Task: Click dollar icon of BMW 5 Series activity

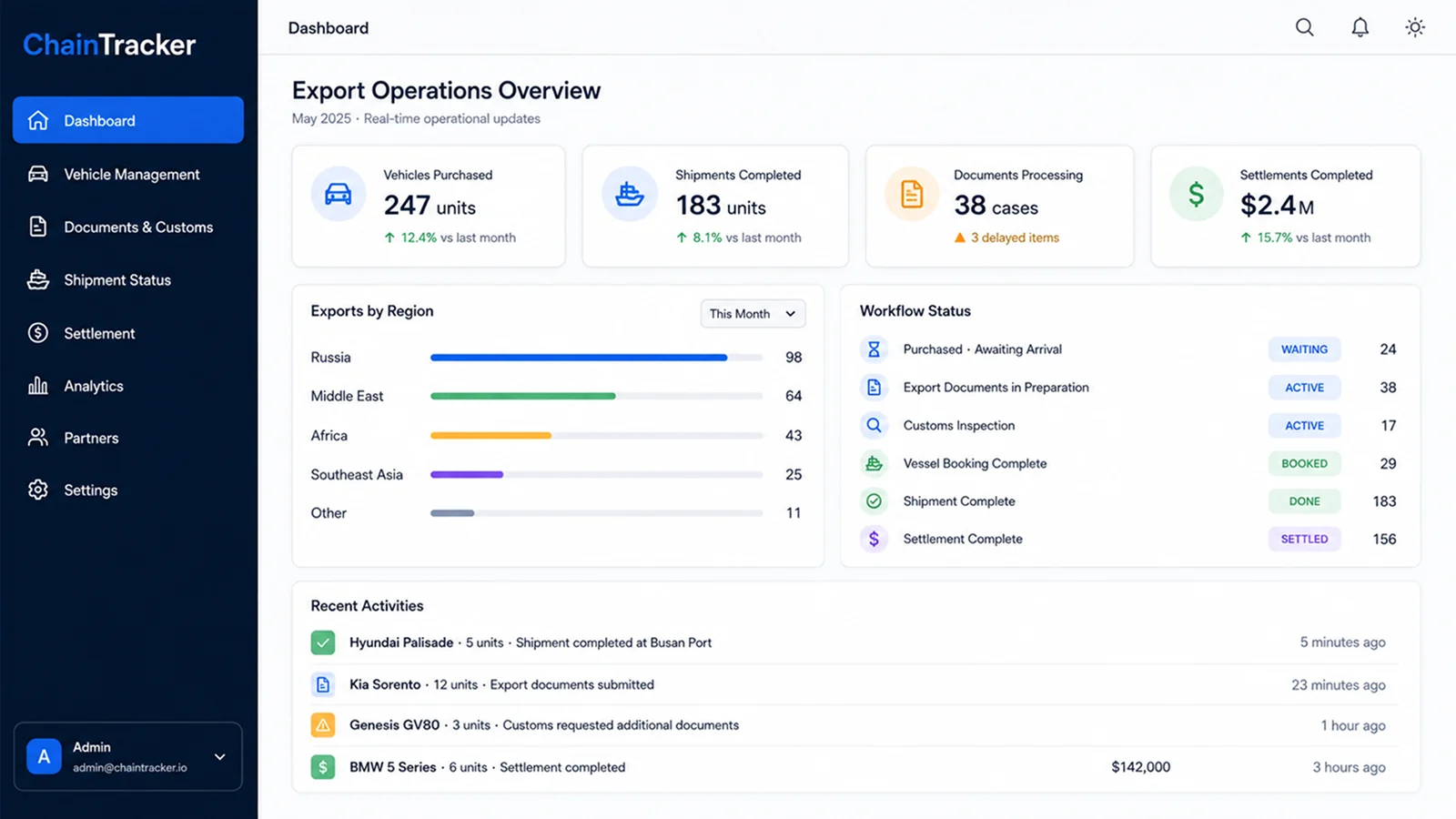Action: (323, 767)
